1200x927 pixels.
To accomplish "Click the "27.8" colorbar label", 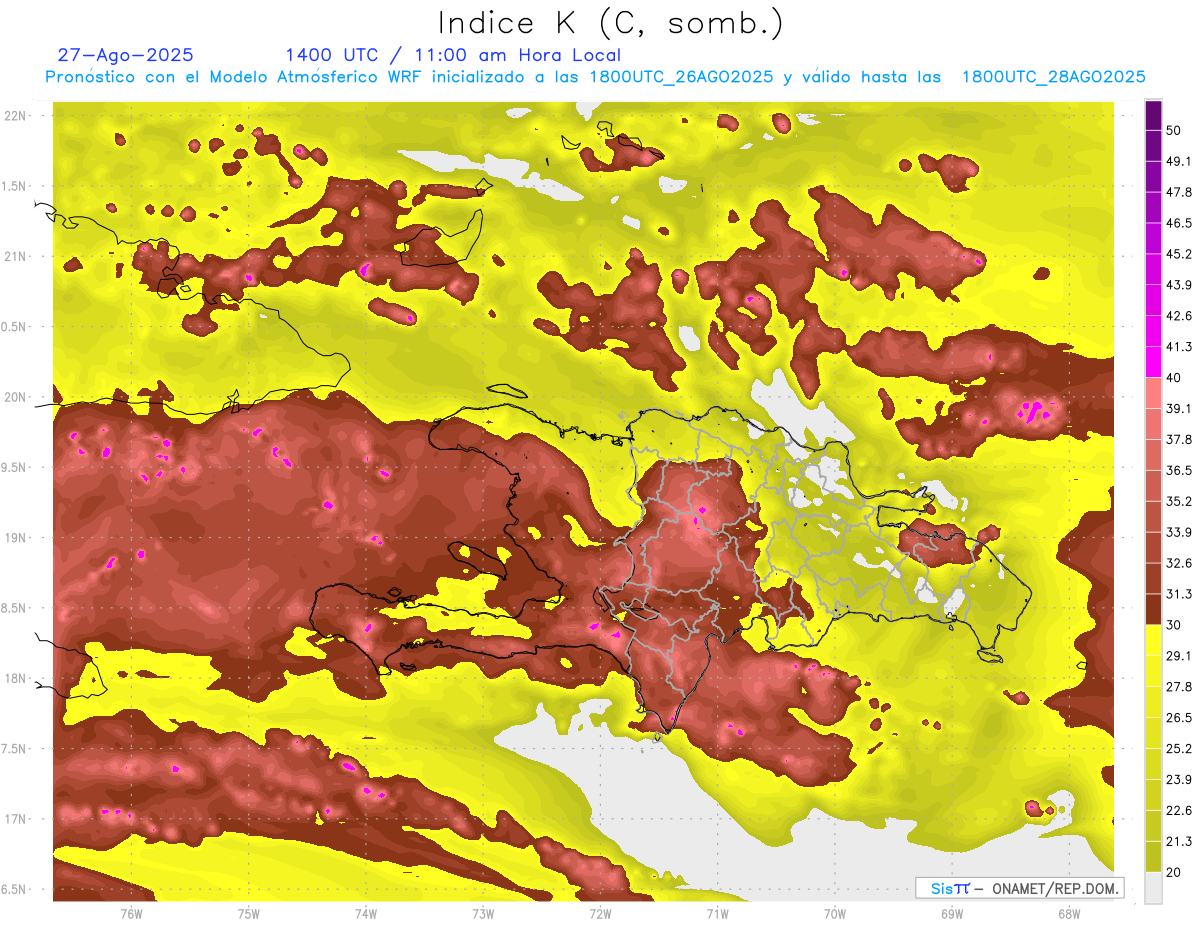I will pyautogui.click(x=1179, y=686).
